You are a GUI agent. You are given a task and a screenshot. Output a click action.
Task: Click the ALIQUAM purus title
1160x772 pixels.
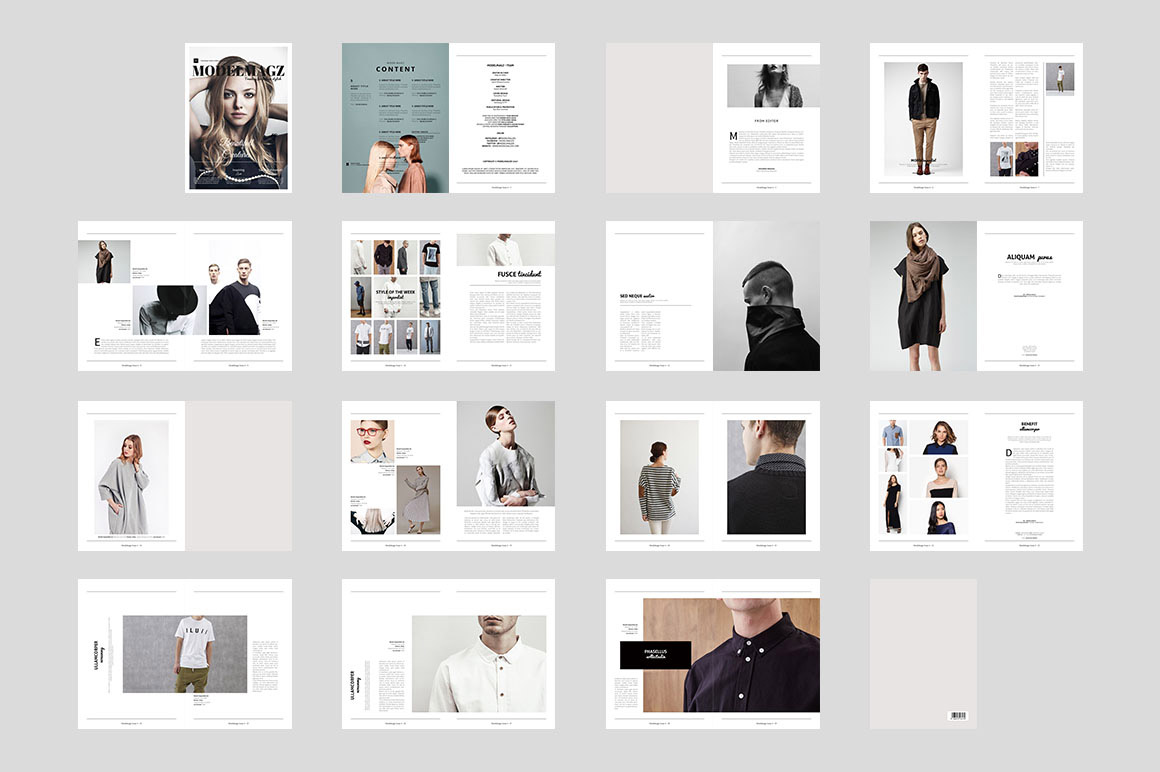(1029, 257)
